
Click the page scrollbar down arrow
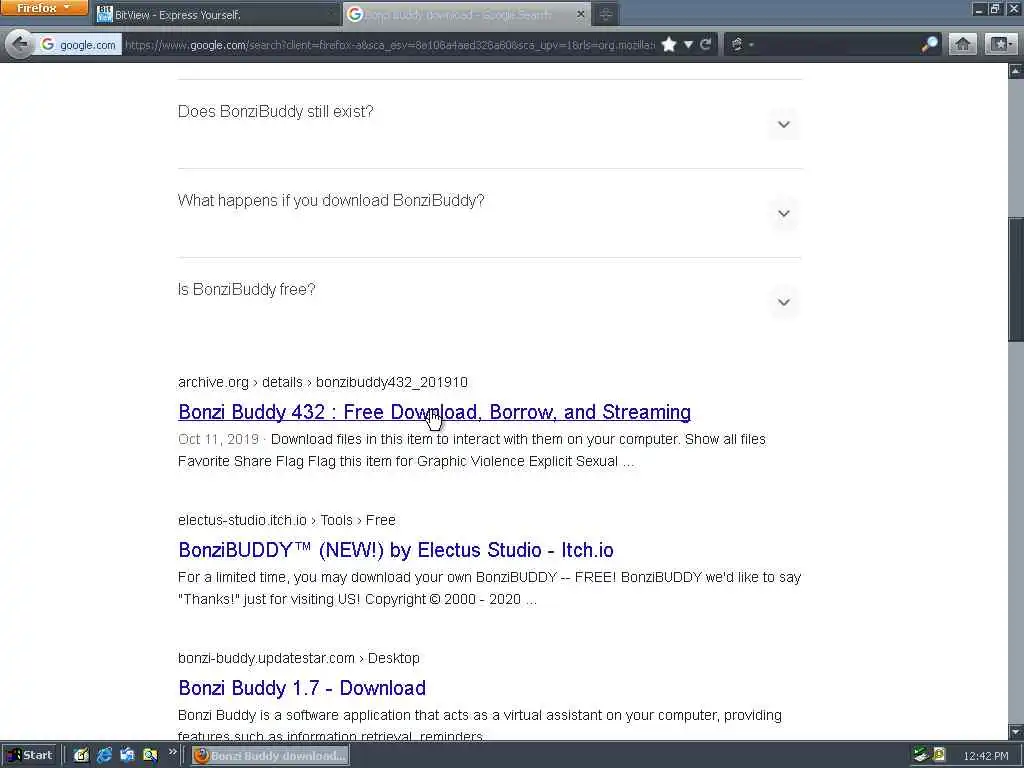point(1016,731)
